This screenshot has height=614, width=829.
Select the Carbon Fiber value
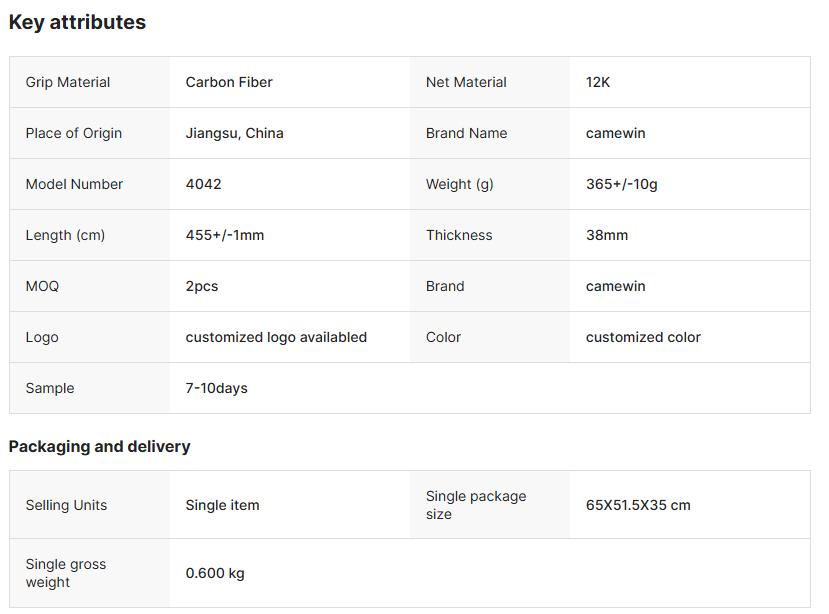tap(229, 82)
